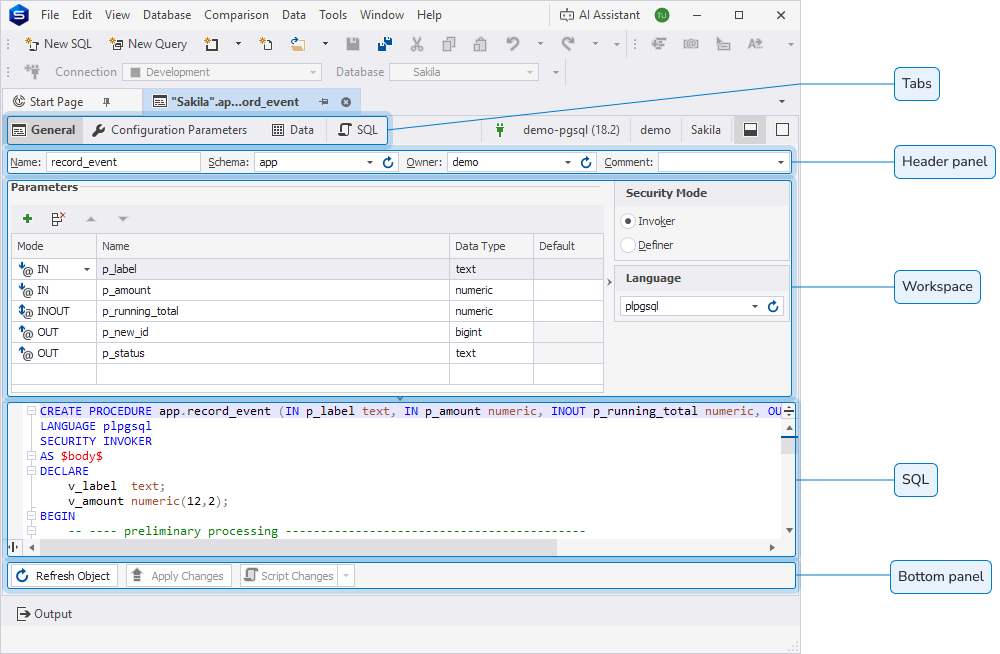Screen dimensions: 1000x654
Task: Click the Paste clipboard icon
Action: pos(480,44)
